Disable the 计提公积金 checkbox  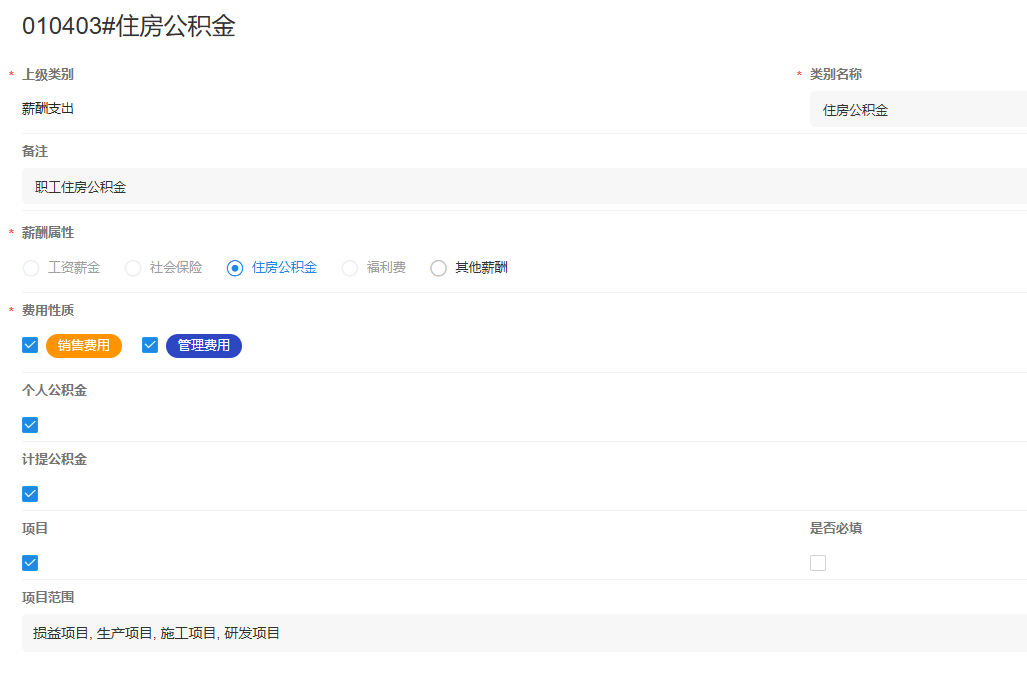click(x=30, y=493)
